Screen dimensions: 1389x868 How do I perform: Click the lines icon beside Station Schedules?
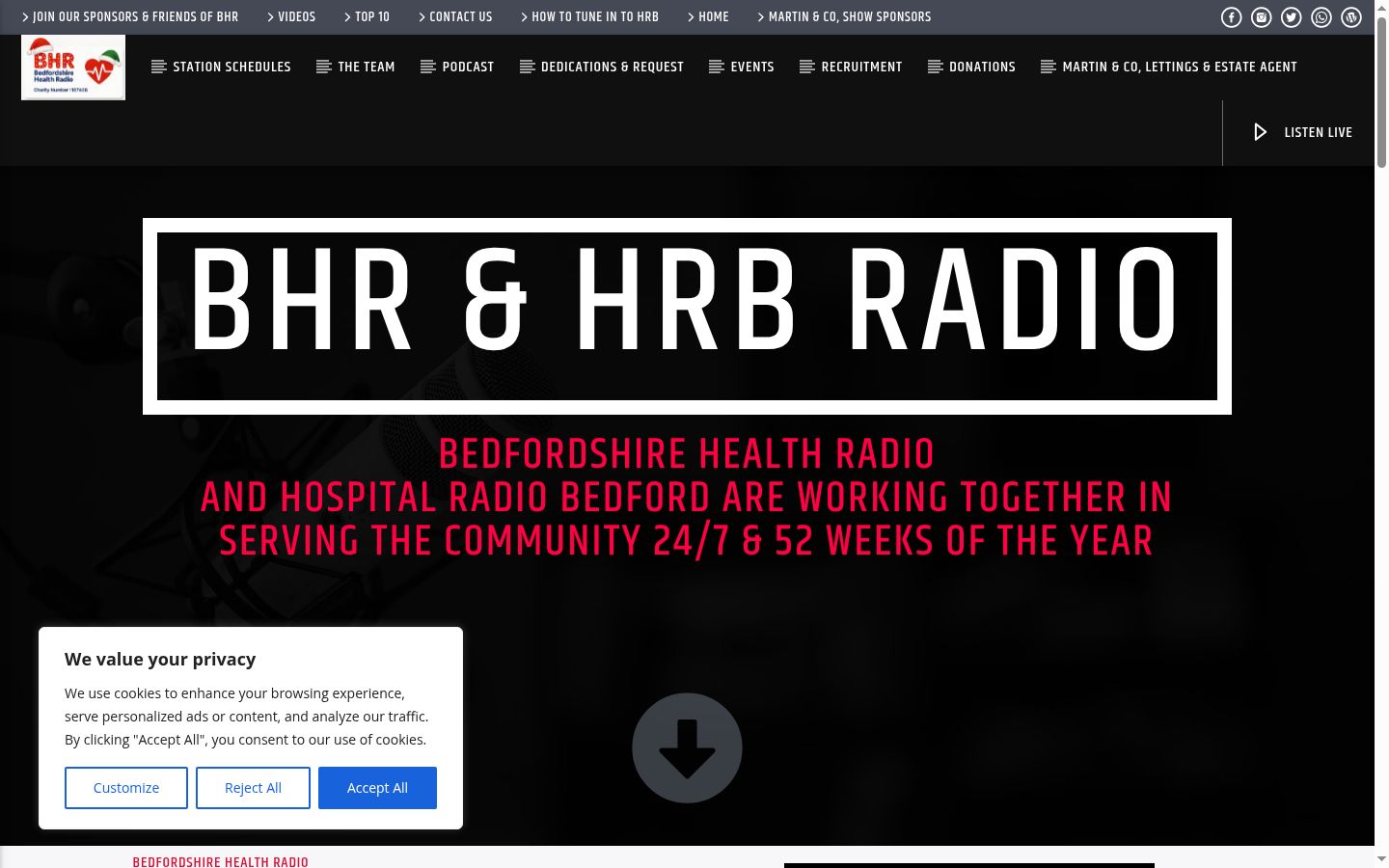[x=159, y=67]
